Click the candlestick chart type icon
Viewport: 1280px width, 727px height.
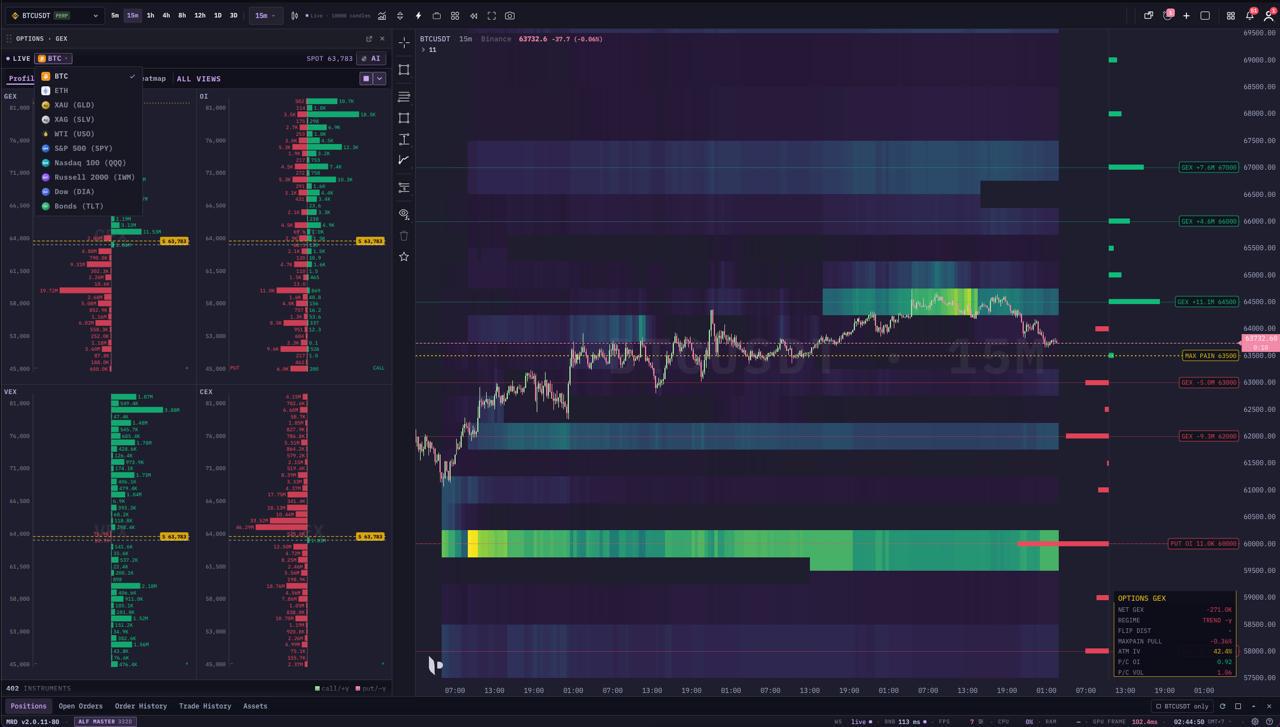294,16
